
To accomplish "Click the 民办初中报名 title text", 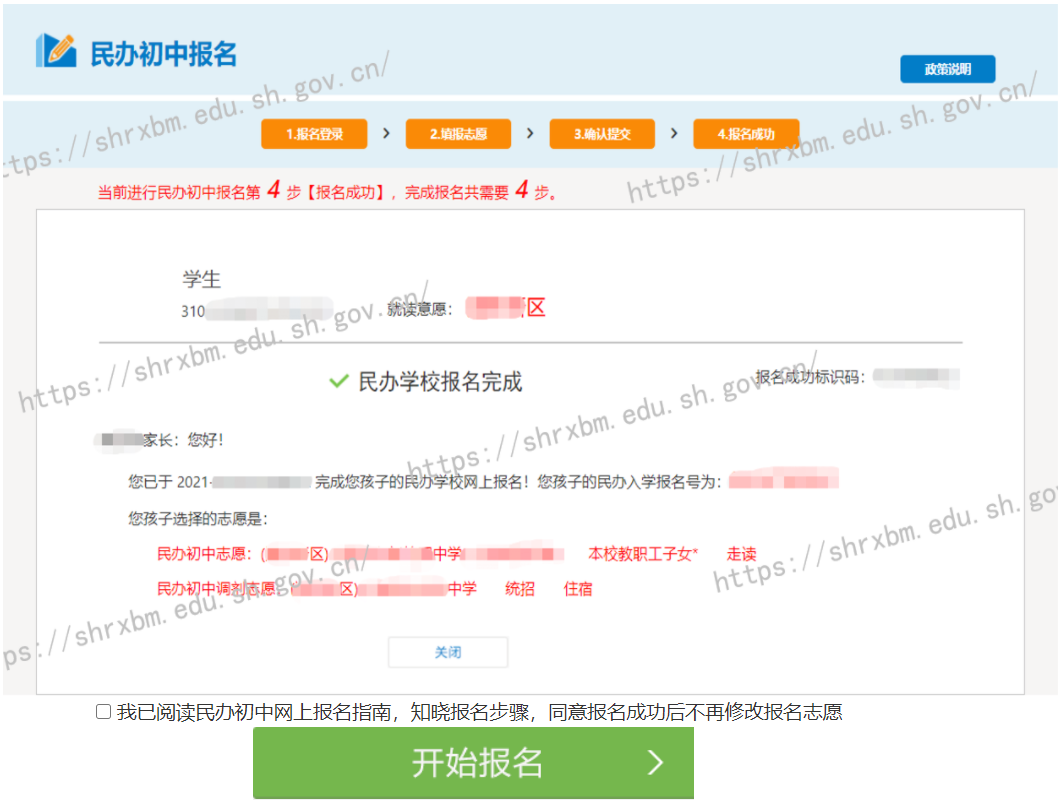I will coord(164,54).
